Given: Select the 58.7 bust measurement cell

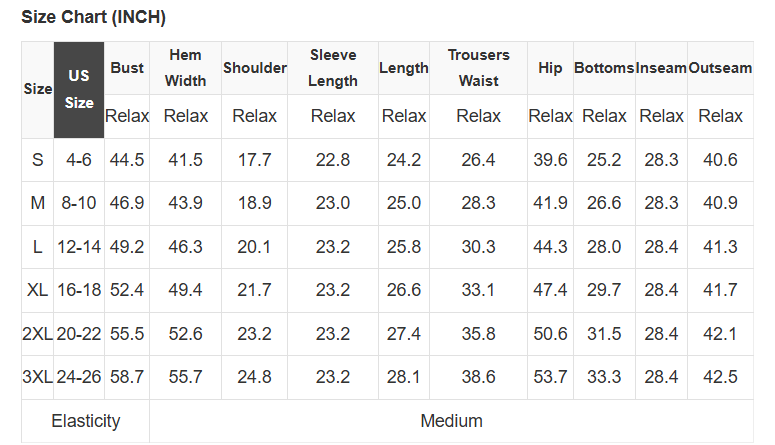Looking at the screenshot, I should click(127, 377).
